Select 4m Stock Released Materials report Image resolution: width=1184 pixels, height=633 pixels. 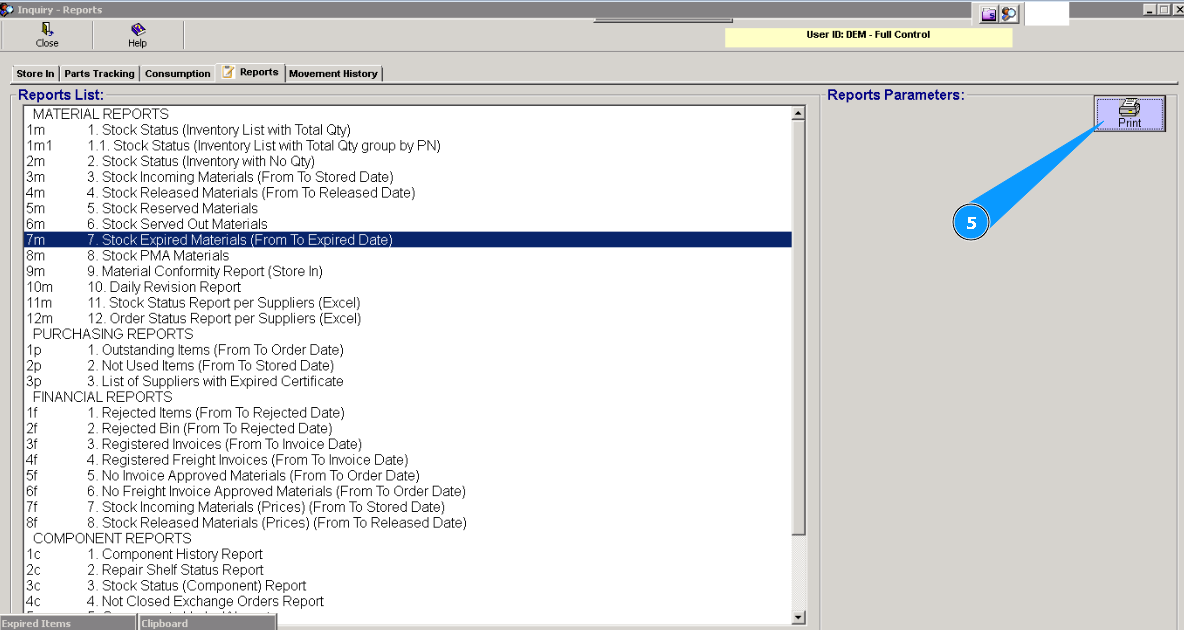(408, 193)
